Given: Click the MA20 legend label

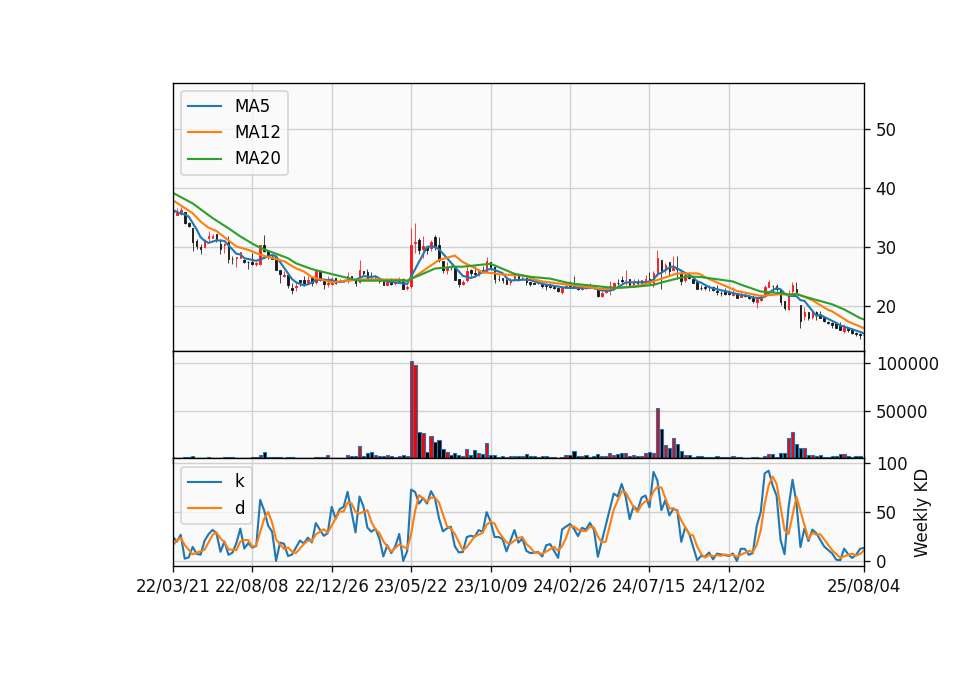Looking at the screenshot, I should point(257,158).
